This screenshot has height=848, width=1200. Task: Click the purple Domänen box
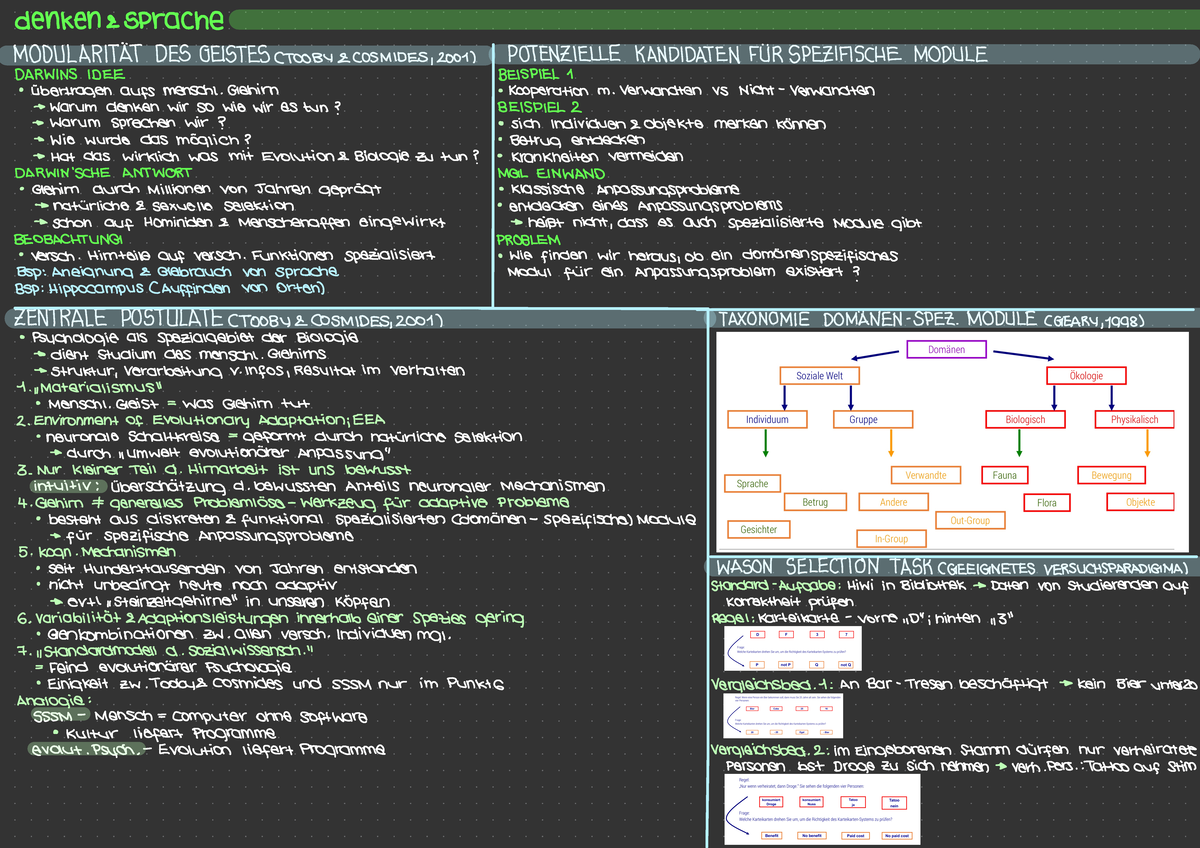[x=946, y=350]
